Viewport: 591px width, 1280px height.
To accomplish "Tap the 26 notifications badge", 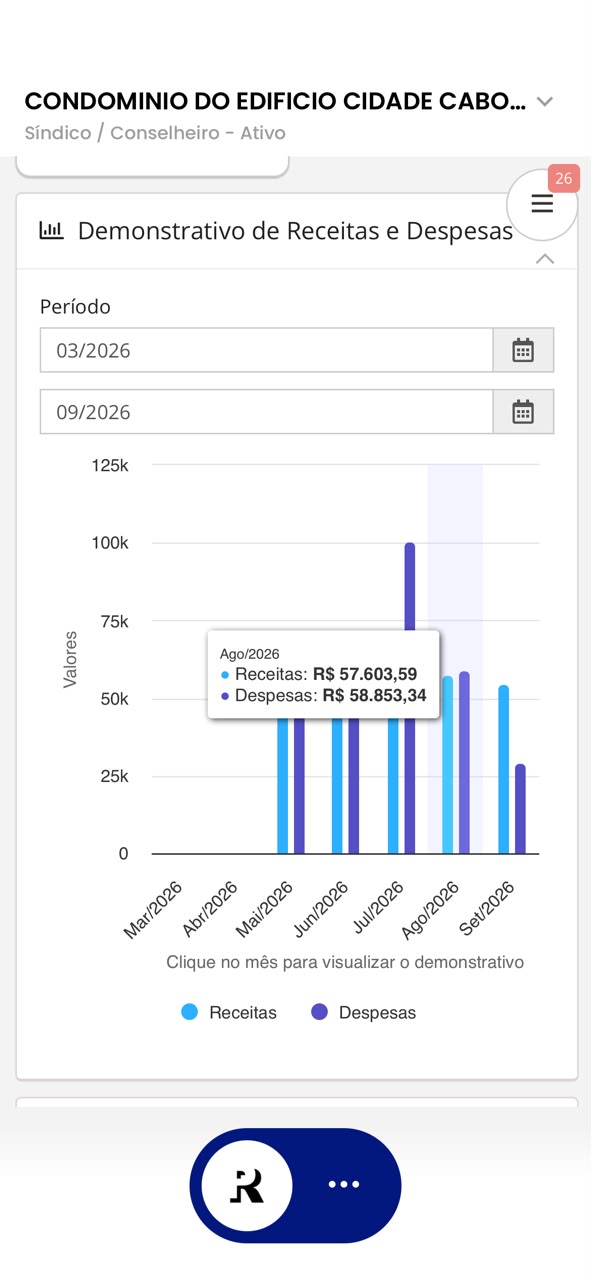I will (563, 179).
